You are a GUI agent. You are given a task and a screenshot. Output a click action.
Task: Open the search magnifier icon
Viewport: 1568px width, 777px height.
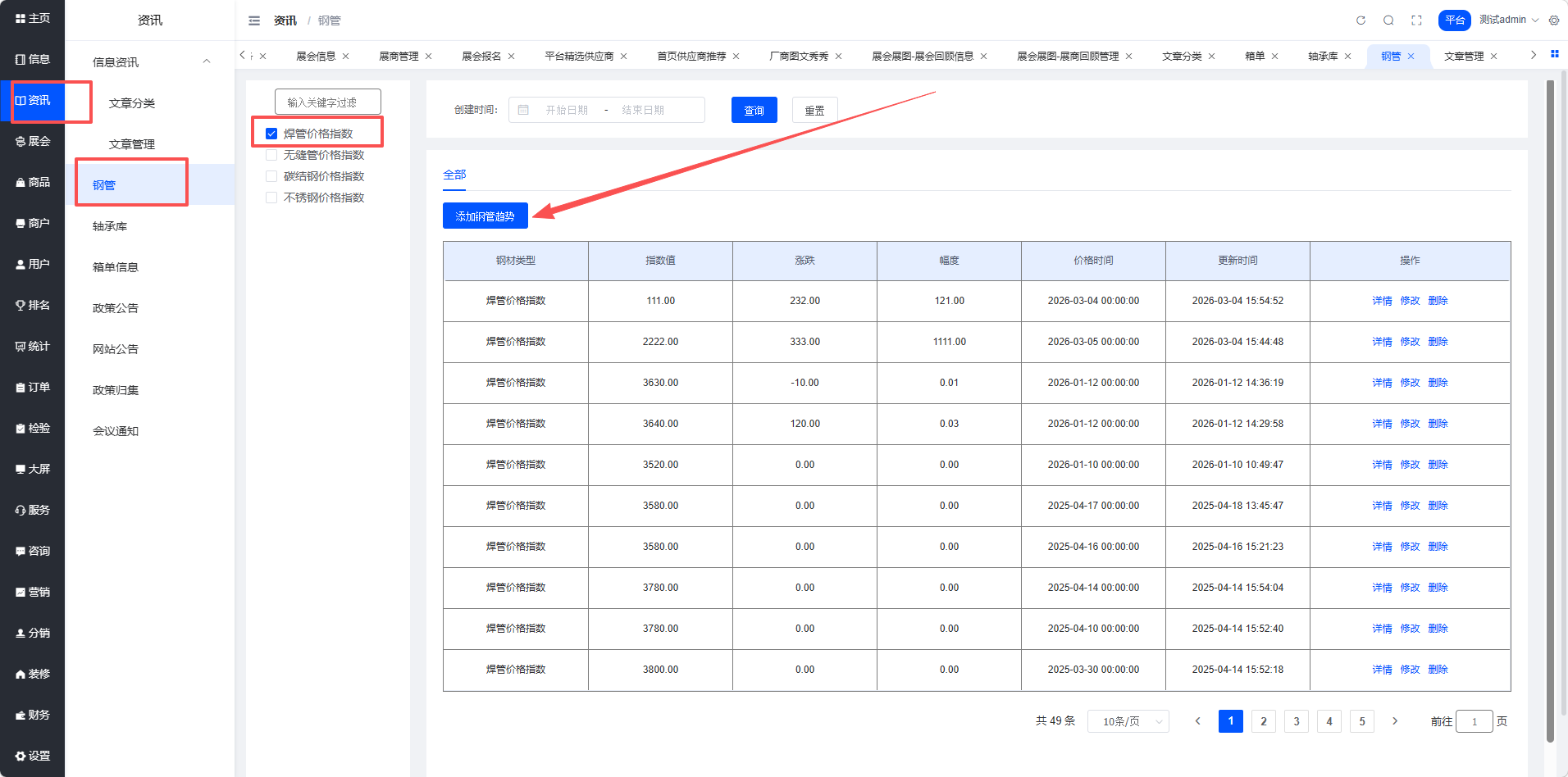(x=1388, y=20)
